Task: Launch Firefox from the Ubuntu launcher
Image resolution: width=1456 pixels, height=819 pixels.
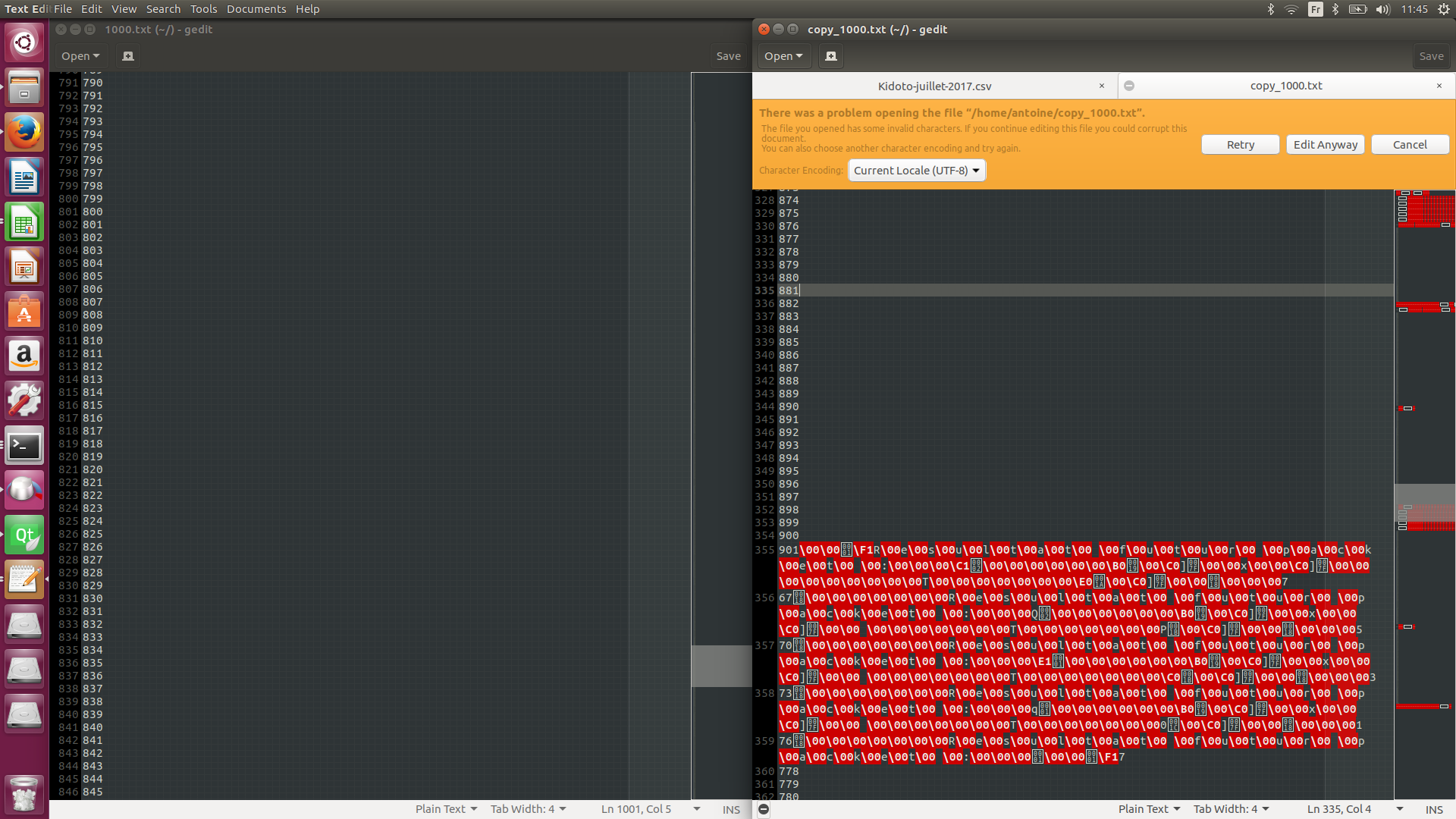Action: click(24, 131)
